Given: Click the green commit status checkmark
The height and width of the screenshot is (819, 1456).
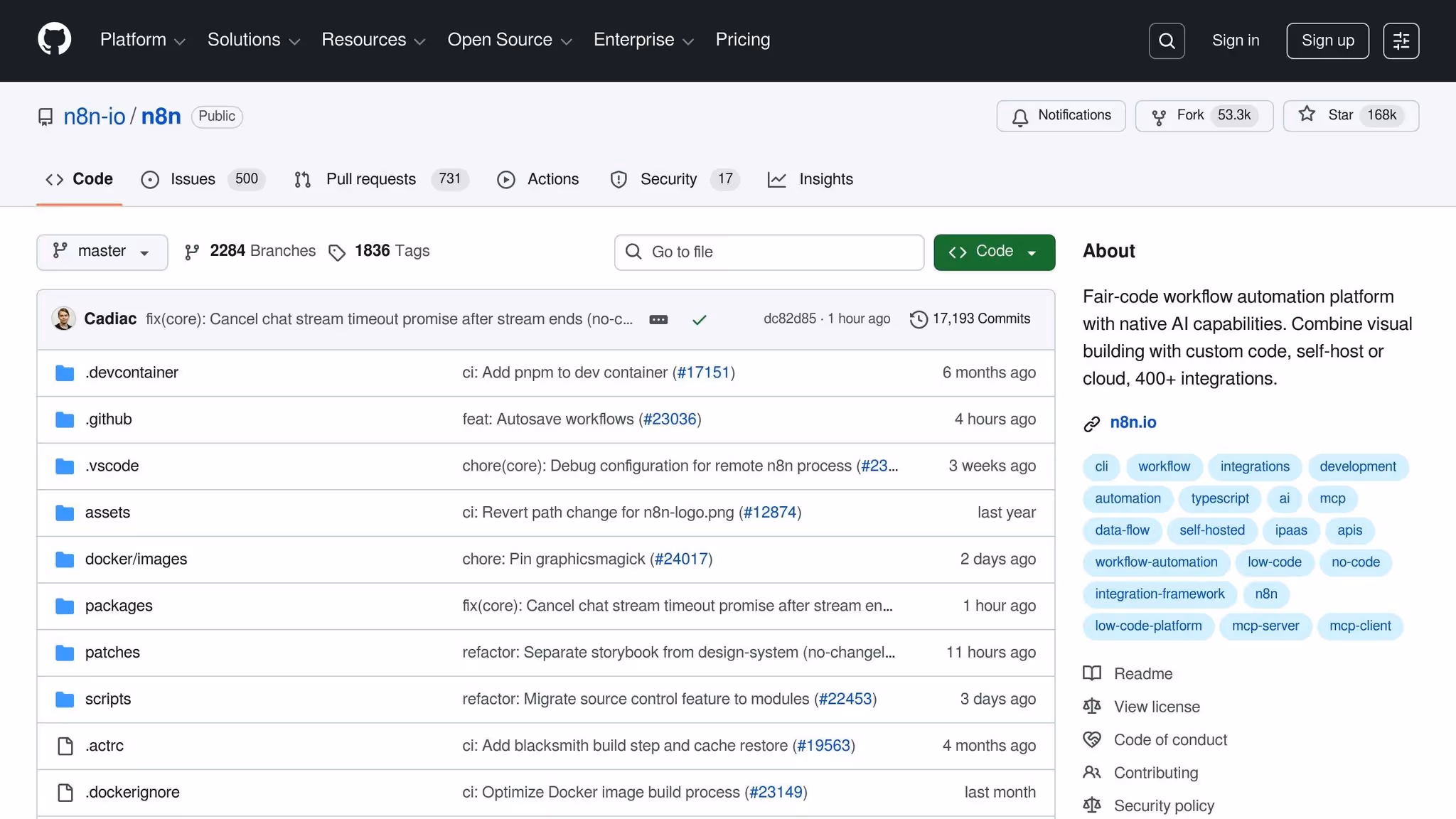Looking at the screenshot, I should pyautogui.click(x=699, y=320).
